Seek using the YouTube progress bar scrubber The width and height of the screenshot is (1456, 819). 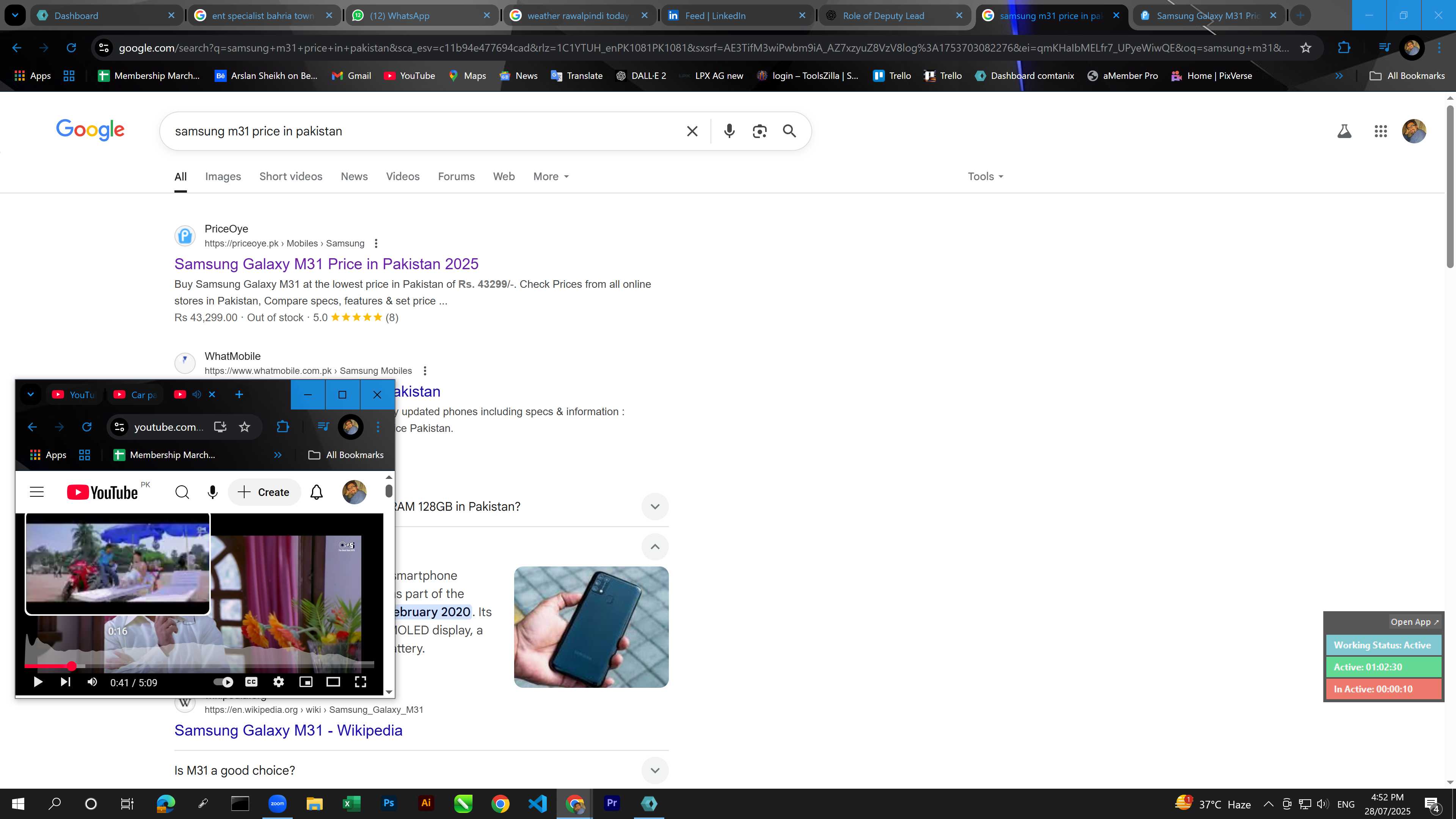pyautogui.click(x=71, y=666)
